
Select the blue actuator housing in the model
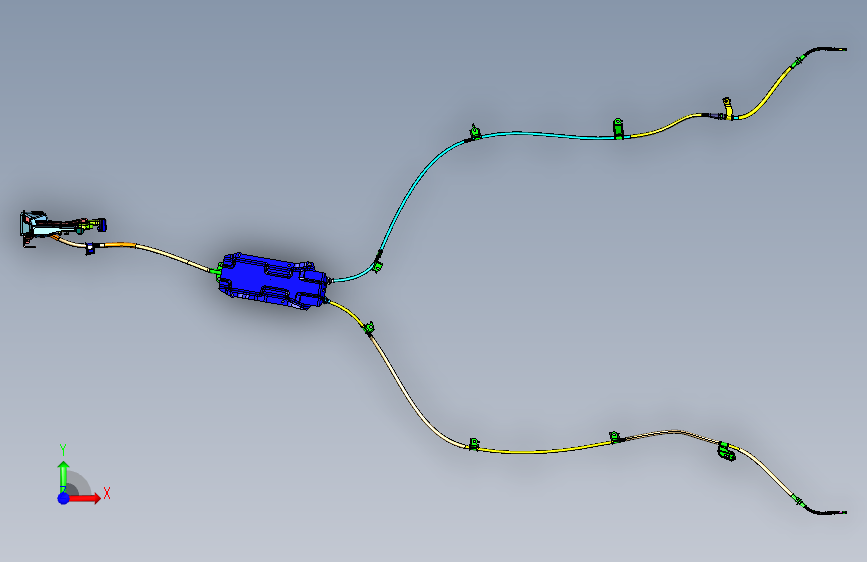pyautogui.click(x=272, y=282)
